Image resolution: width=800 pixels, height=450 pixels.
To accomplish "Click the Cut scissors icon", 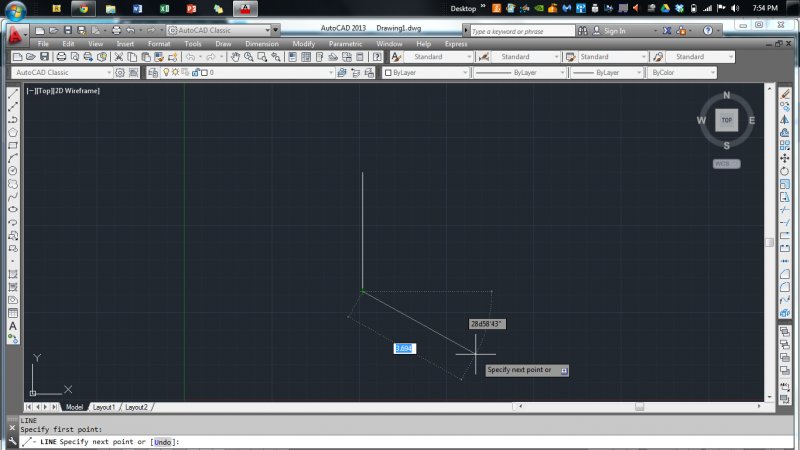I will [x=118, y=57].
